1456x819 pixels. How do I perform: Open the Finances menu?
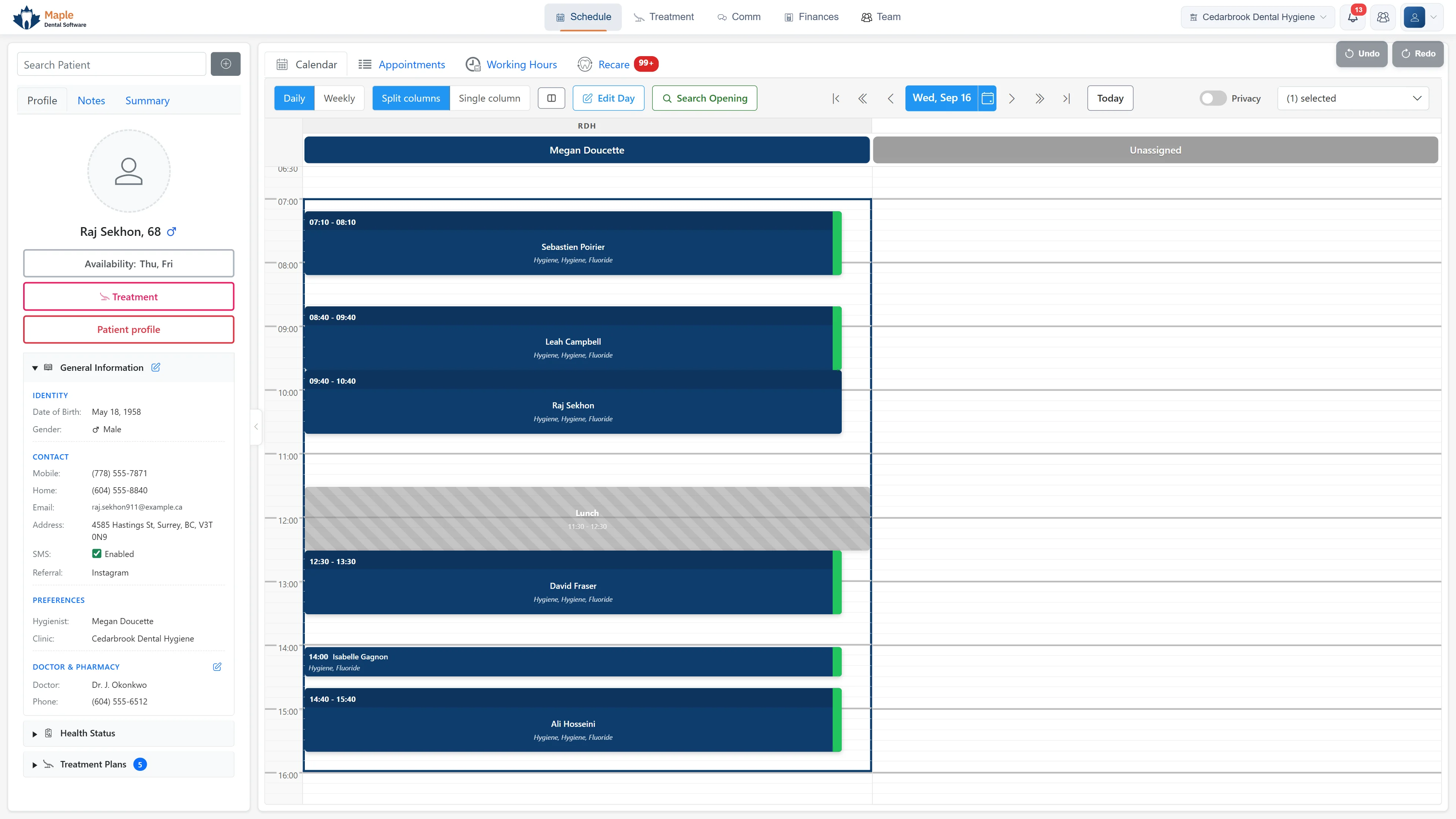tap(811, 17)
